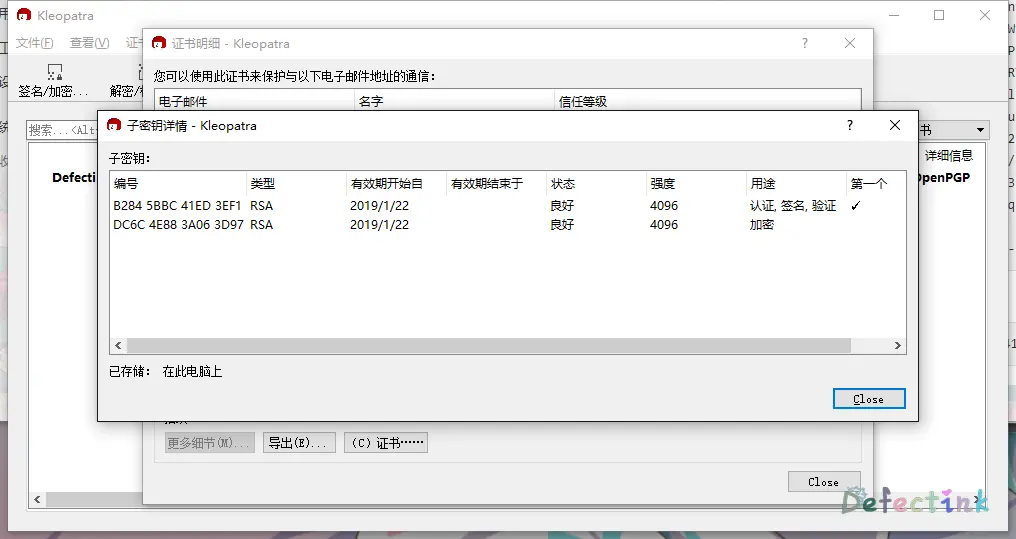This screenshot has height=539, width=1016.
Task: Click 2019/1/22 date of the B284 subkey
Action: click(x=379, y=205)
